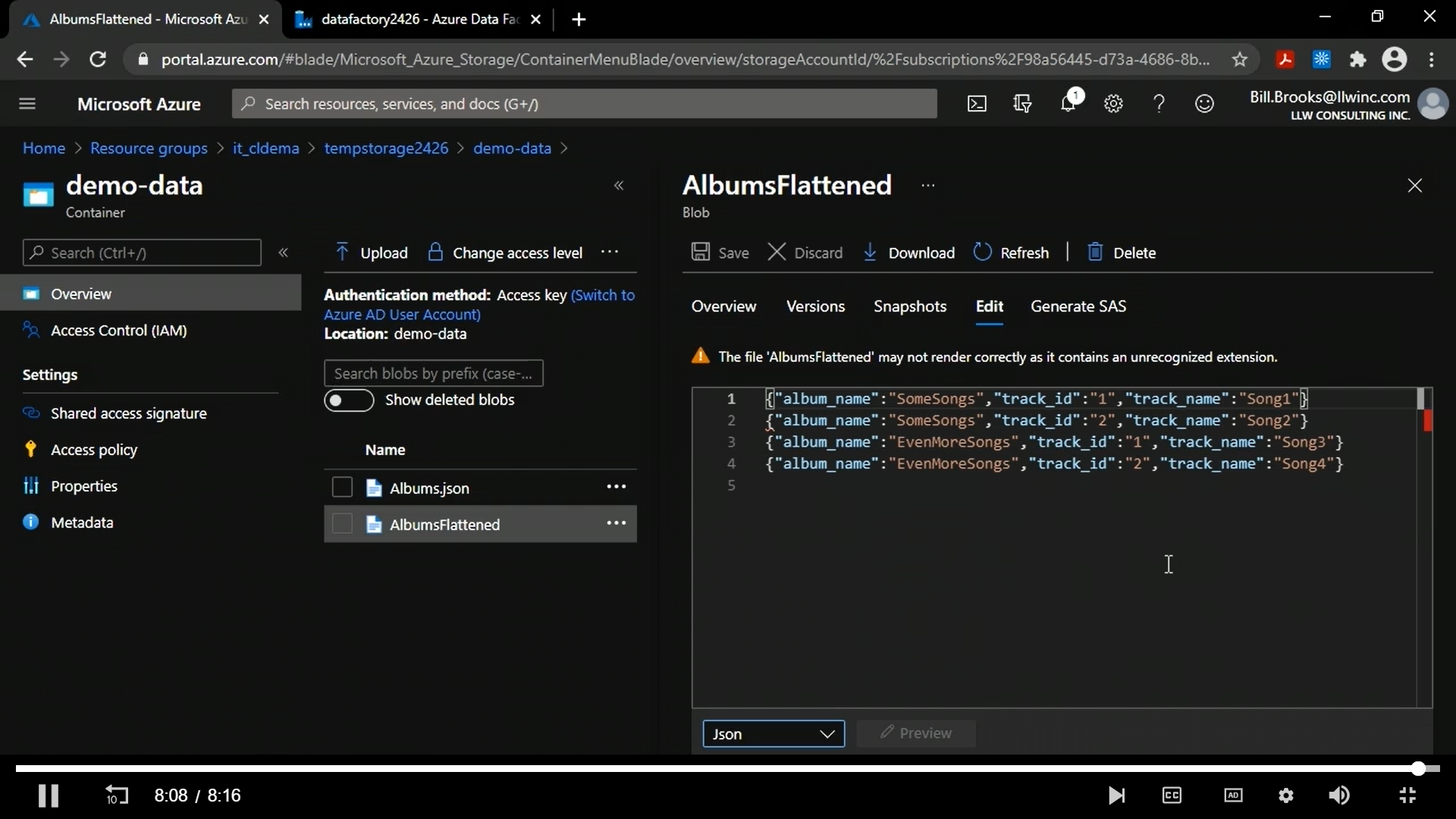
Task: Open Azure Cloud Shell icon
Action: tap(977, 104)
